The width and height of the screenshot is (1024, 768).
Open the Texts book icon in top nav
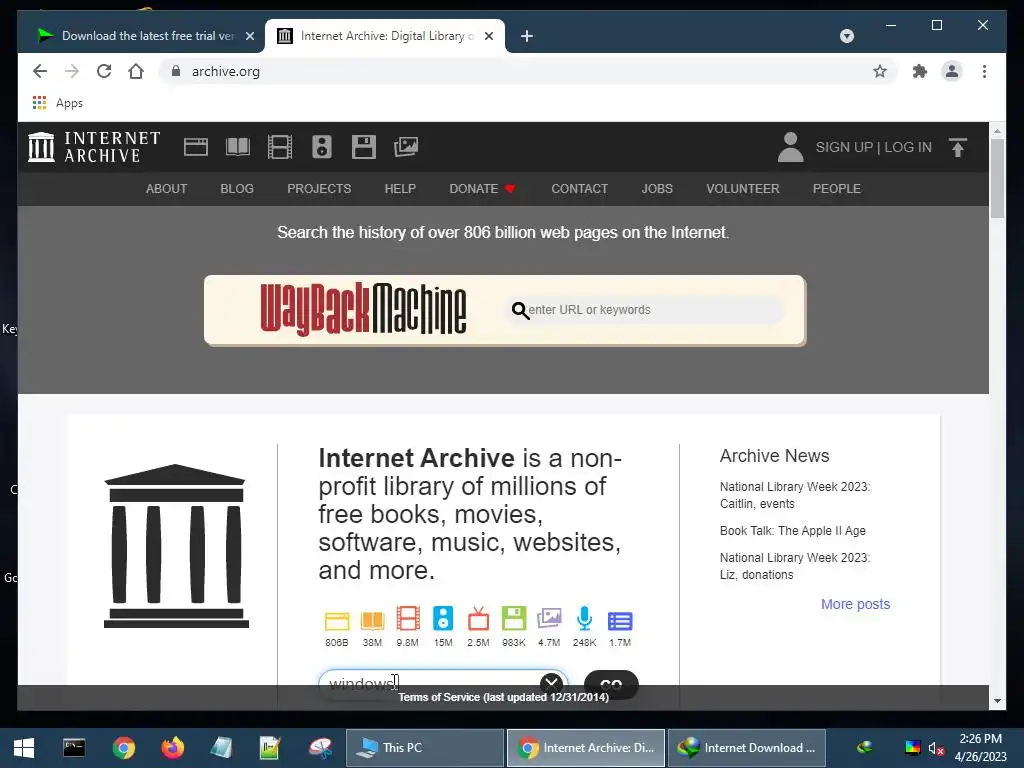point(238,147)
